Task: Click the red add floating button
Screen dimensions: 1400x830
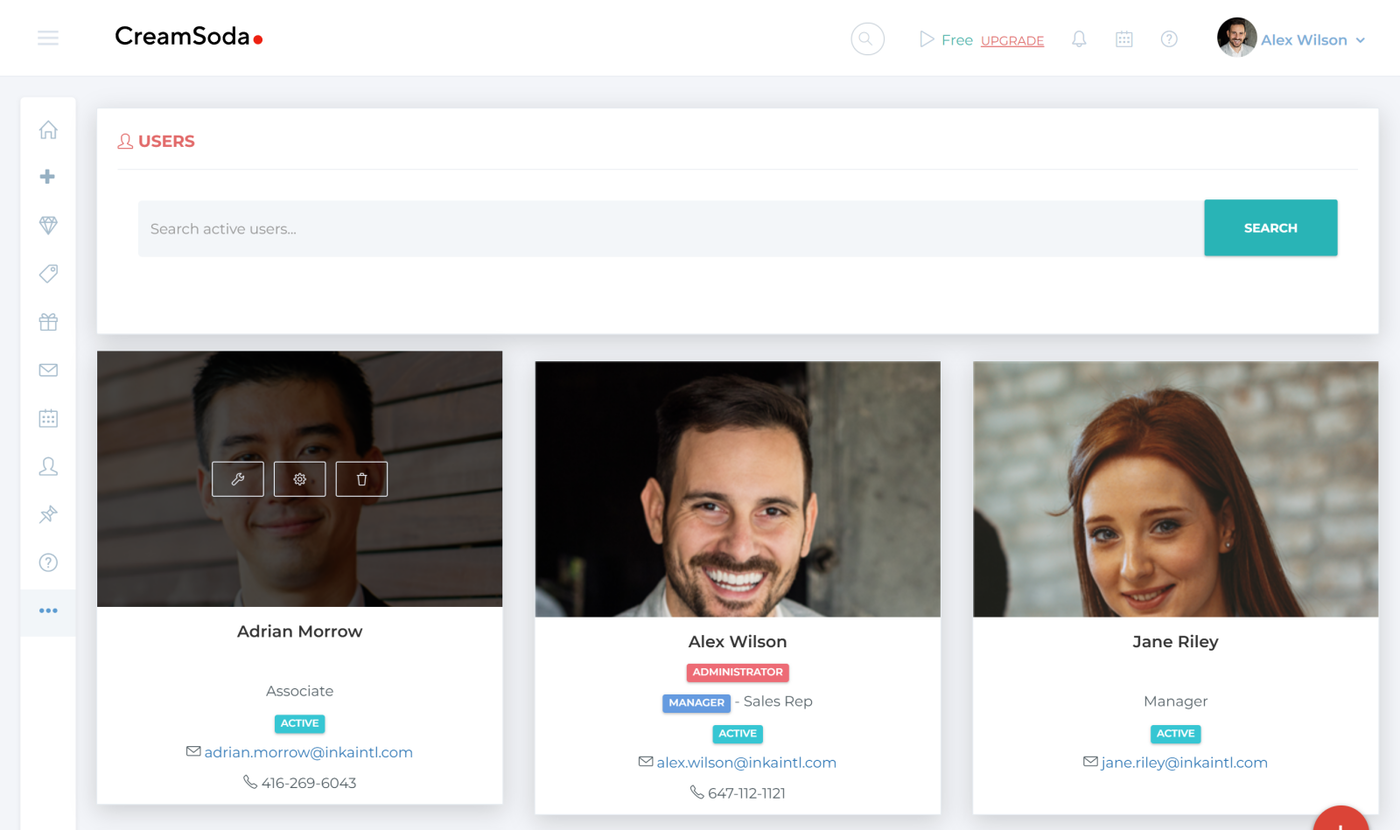Action: (1341, 818)
